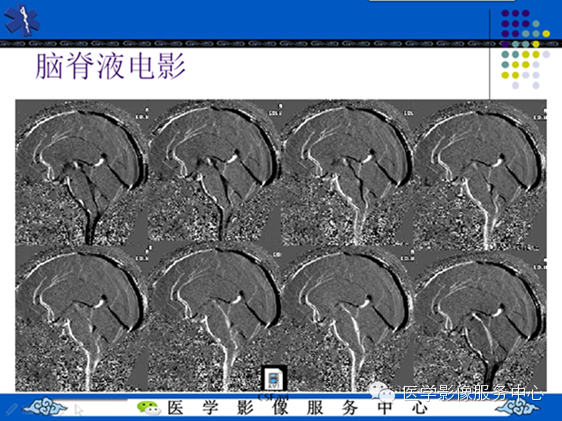Screen dimensions: 562x421
Task: Click the slide title 脑脊液电影
Action: (110, 67)
